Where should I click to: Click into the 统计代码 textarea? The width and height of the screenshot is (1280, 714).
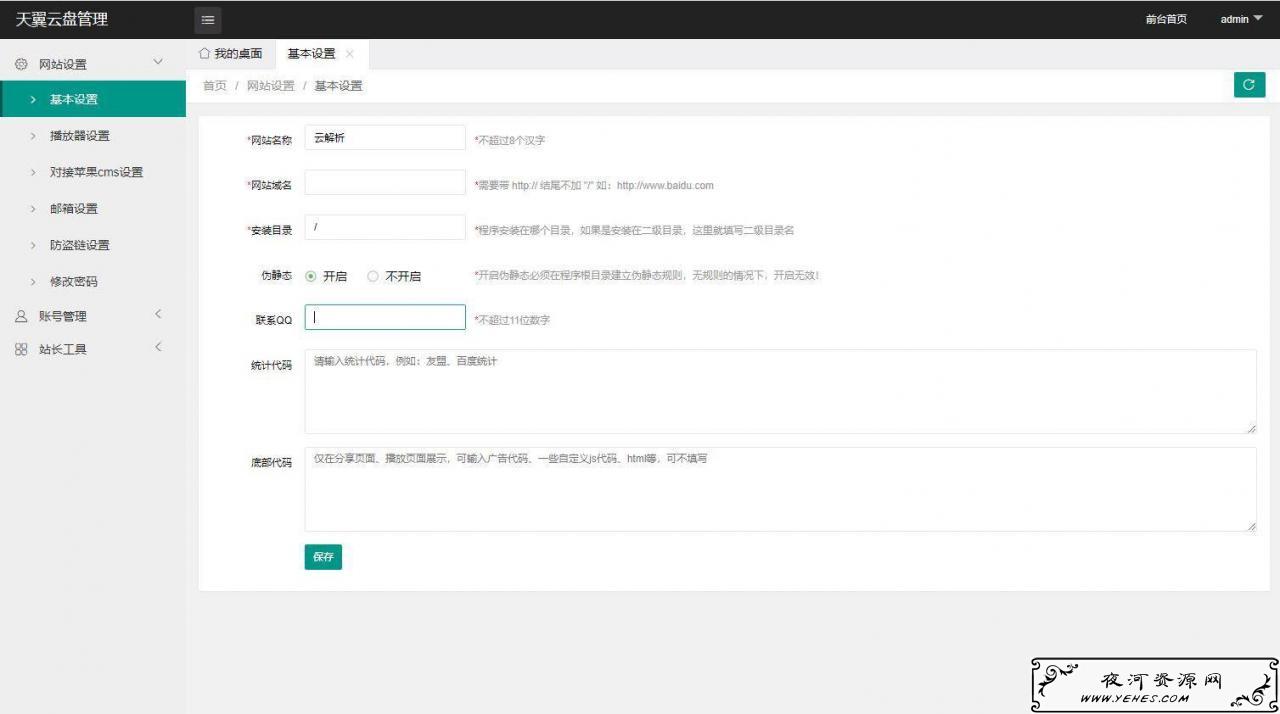point(780,391)
